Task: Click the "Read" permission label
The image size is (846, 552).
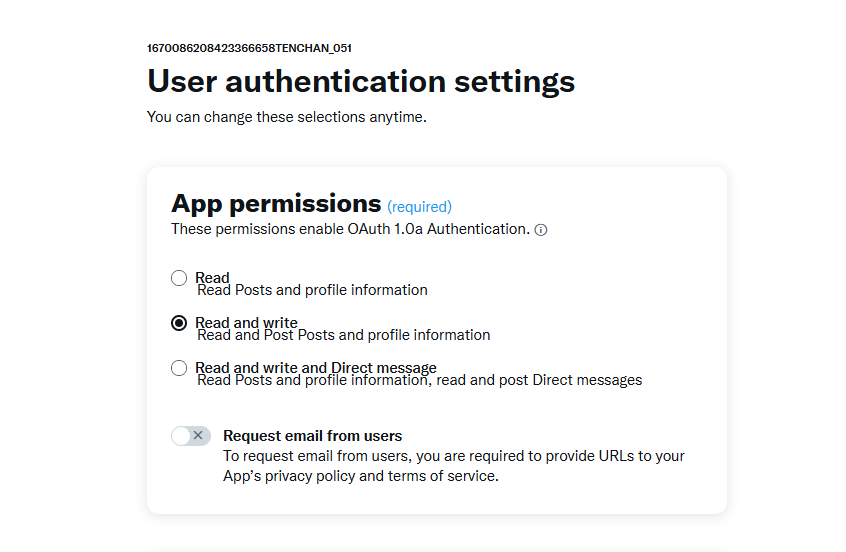Action: (212, 277)
